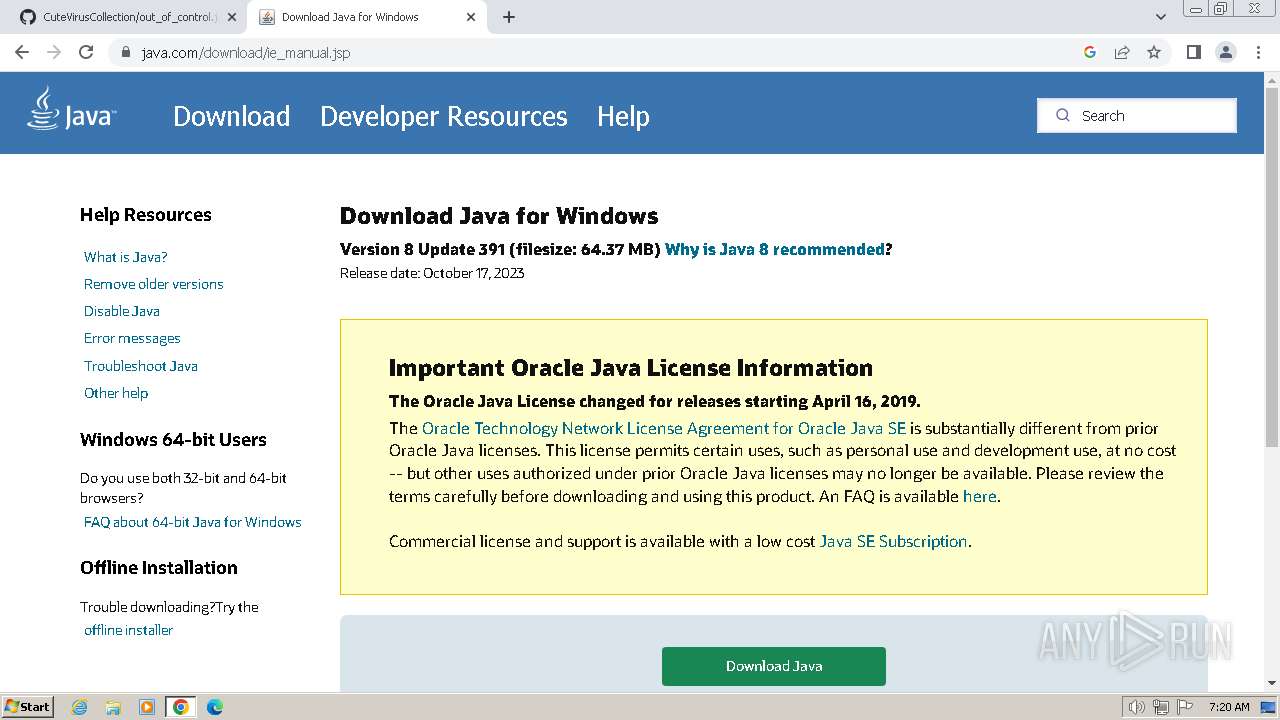This screenshot has height=720, width=1280.
Task: Open Microsoft Edge from taskbar
Action: pos(215,707)
